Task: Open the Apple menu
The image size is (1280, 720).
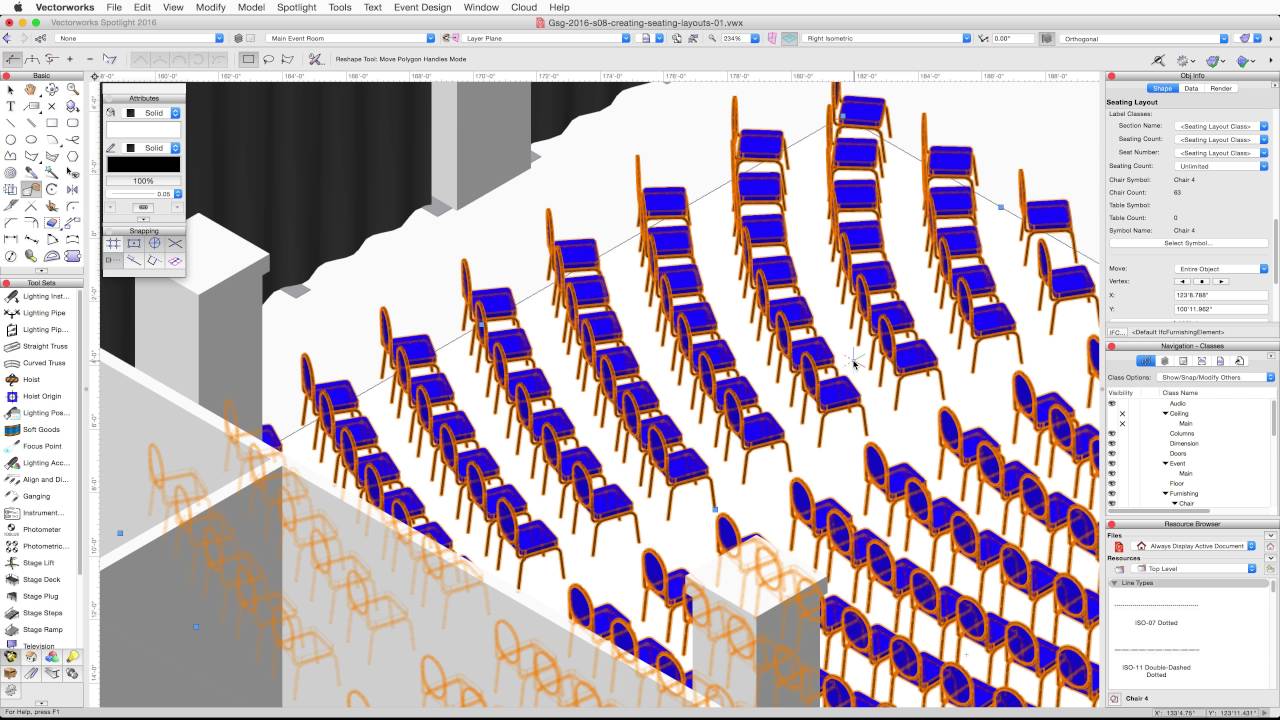Action: click(x=16, y=7)
